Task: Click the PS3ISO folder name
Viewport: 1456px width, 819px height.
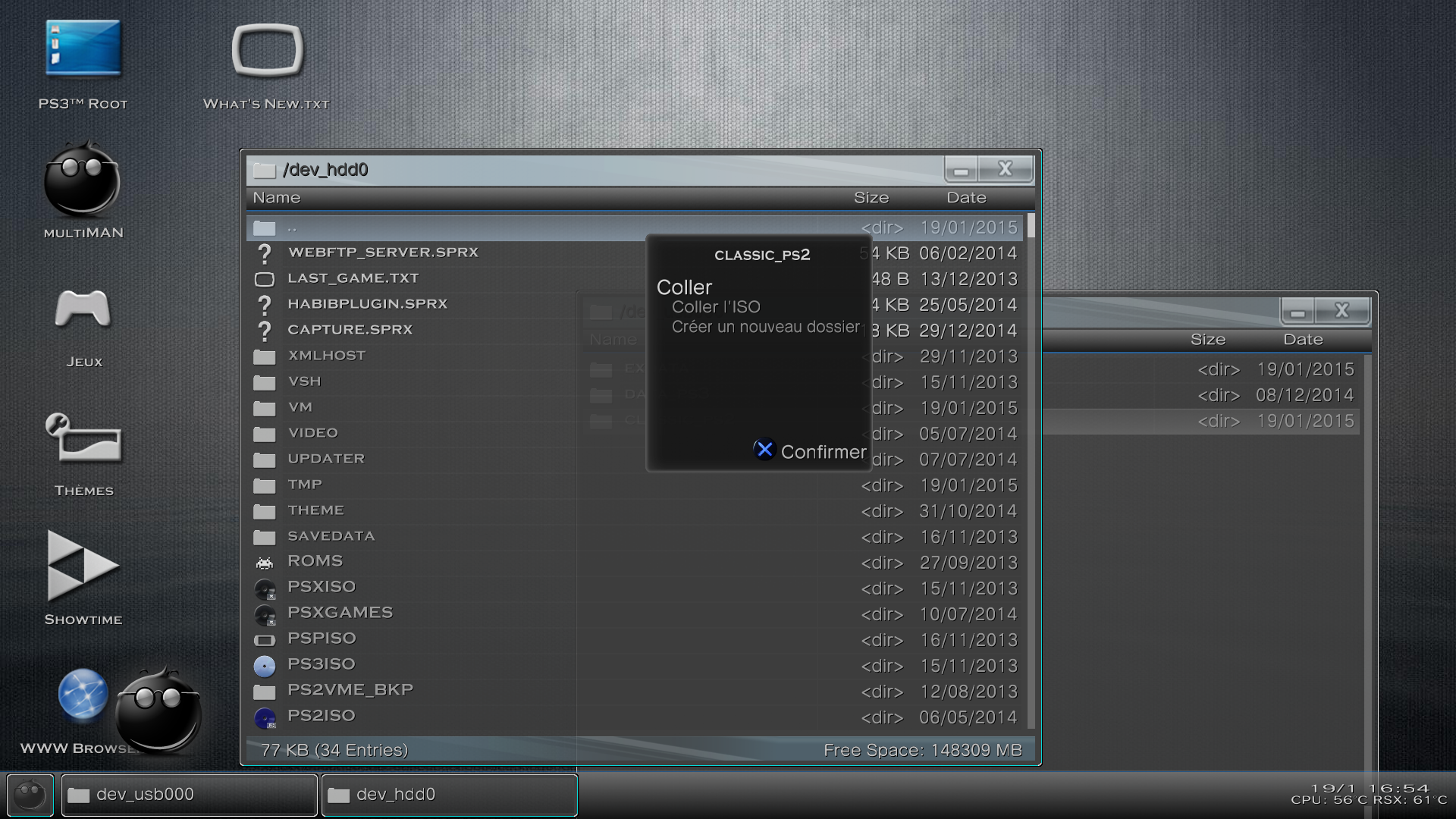Action: point(322,664)
